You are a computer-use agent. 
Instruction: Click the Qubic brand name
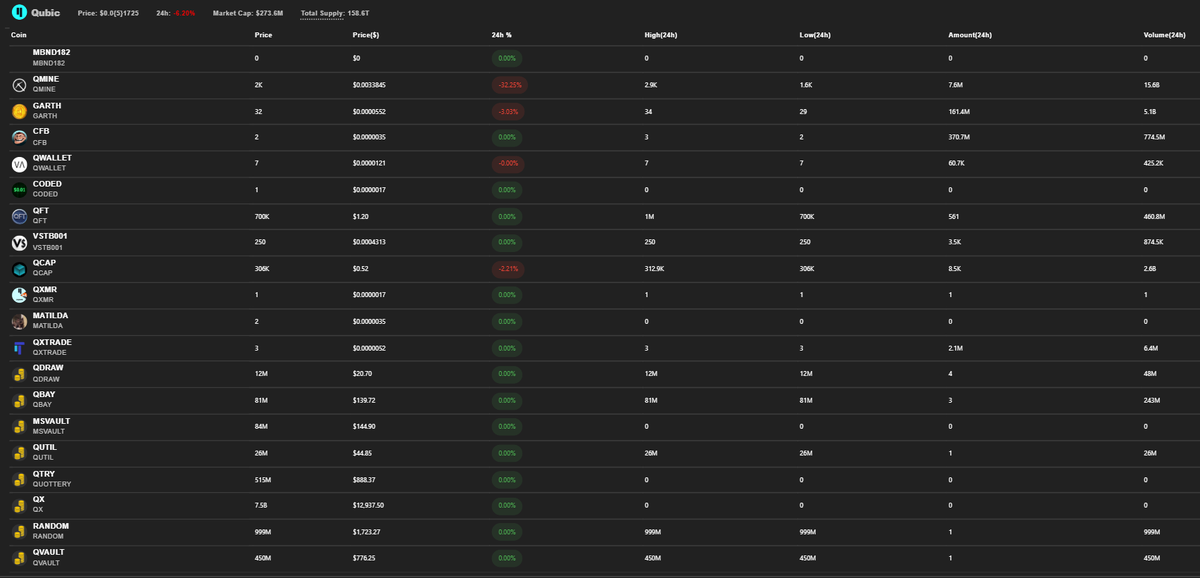pyautogui.click(x=46, y=13)
